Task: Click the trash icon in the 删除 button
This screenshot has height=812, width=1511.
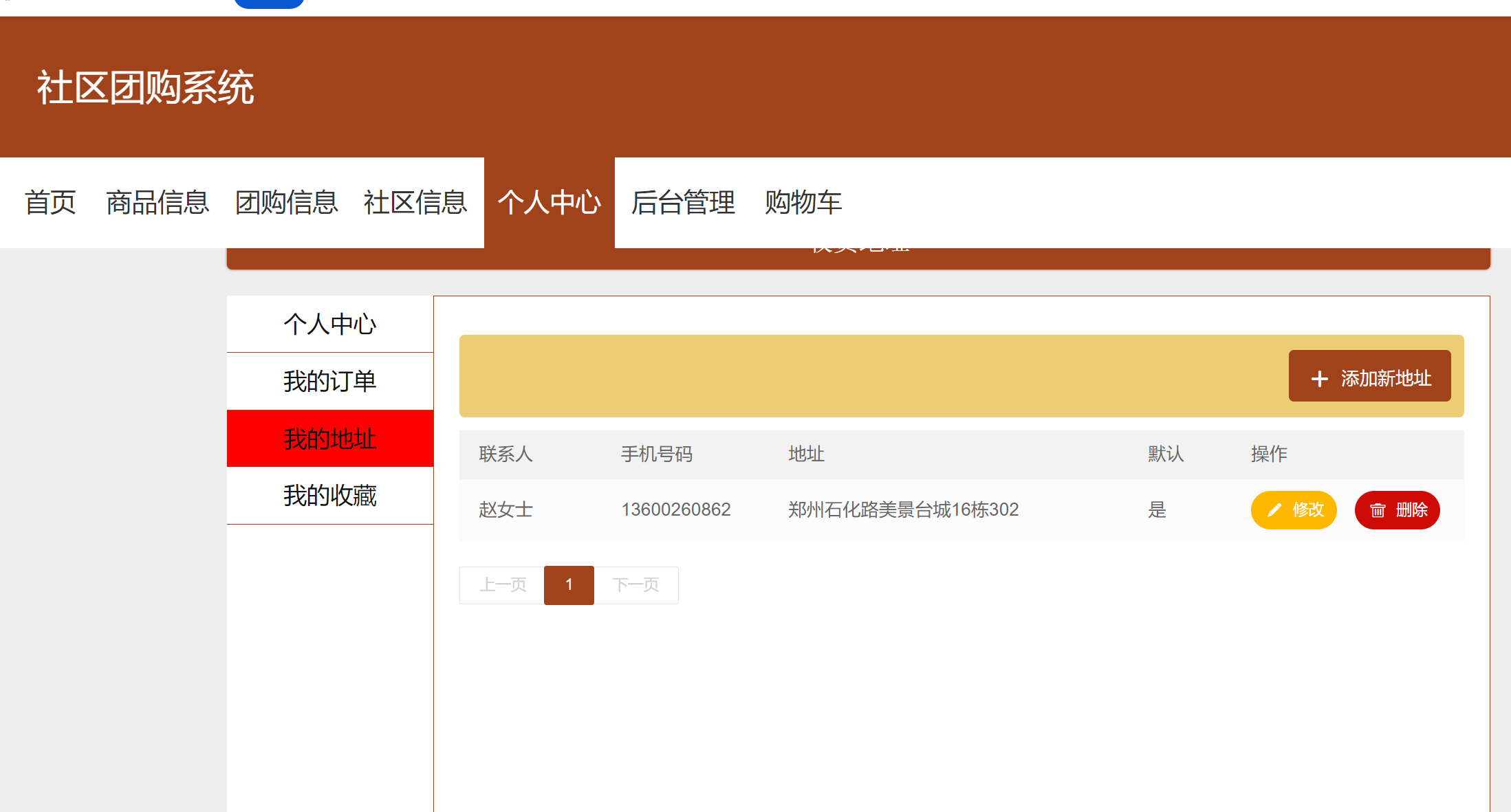Action: 1378,509
